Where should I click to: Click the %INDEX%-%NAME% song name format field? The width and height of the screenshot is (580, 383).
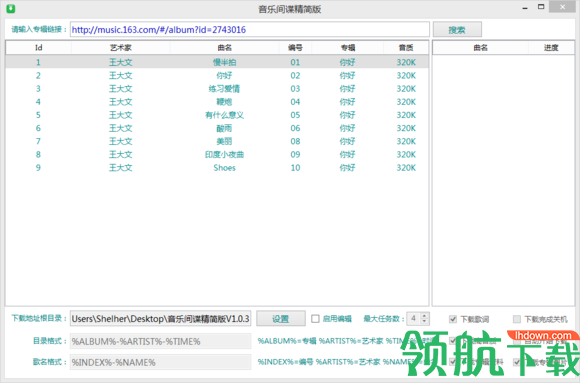pos(161,362)
